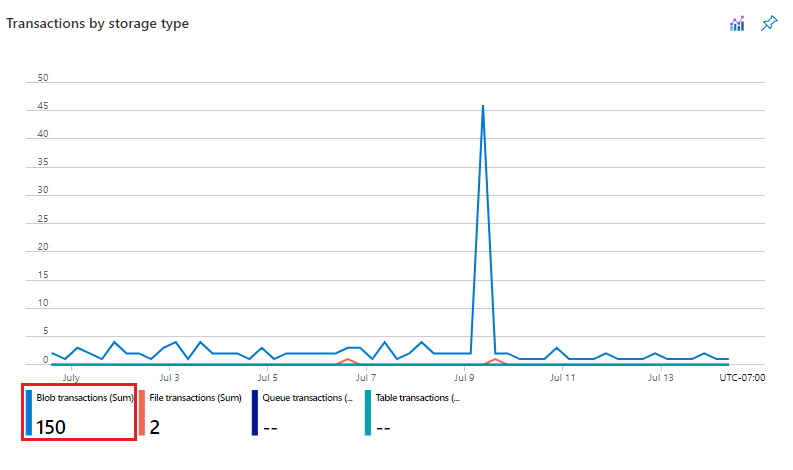The height and width of the screenshot is (470, 793).
Task: Click the Jul 9 x-axis label
Action: click(464, 378)
